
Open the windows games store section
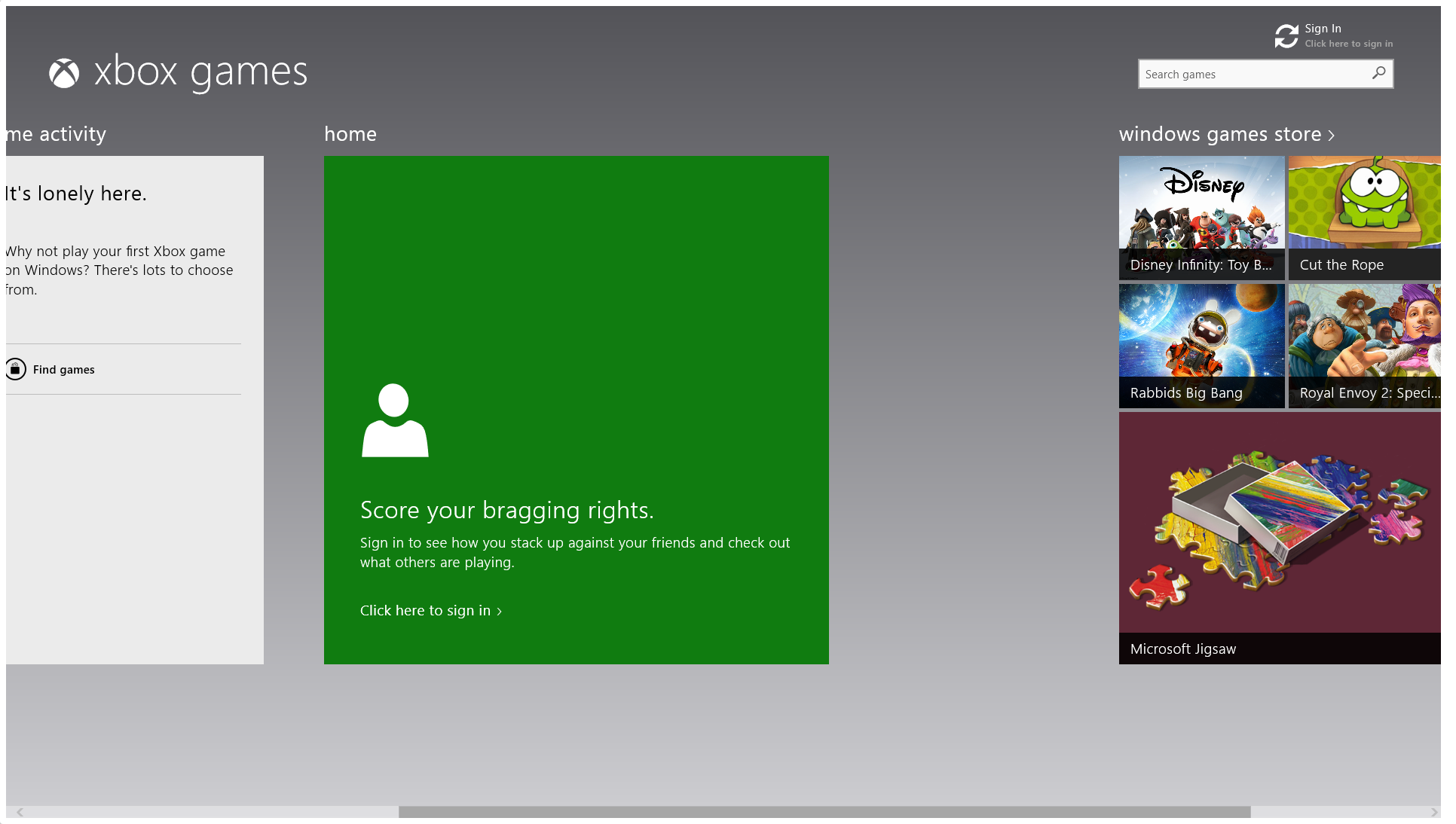coord(1219,134)
